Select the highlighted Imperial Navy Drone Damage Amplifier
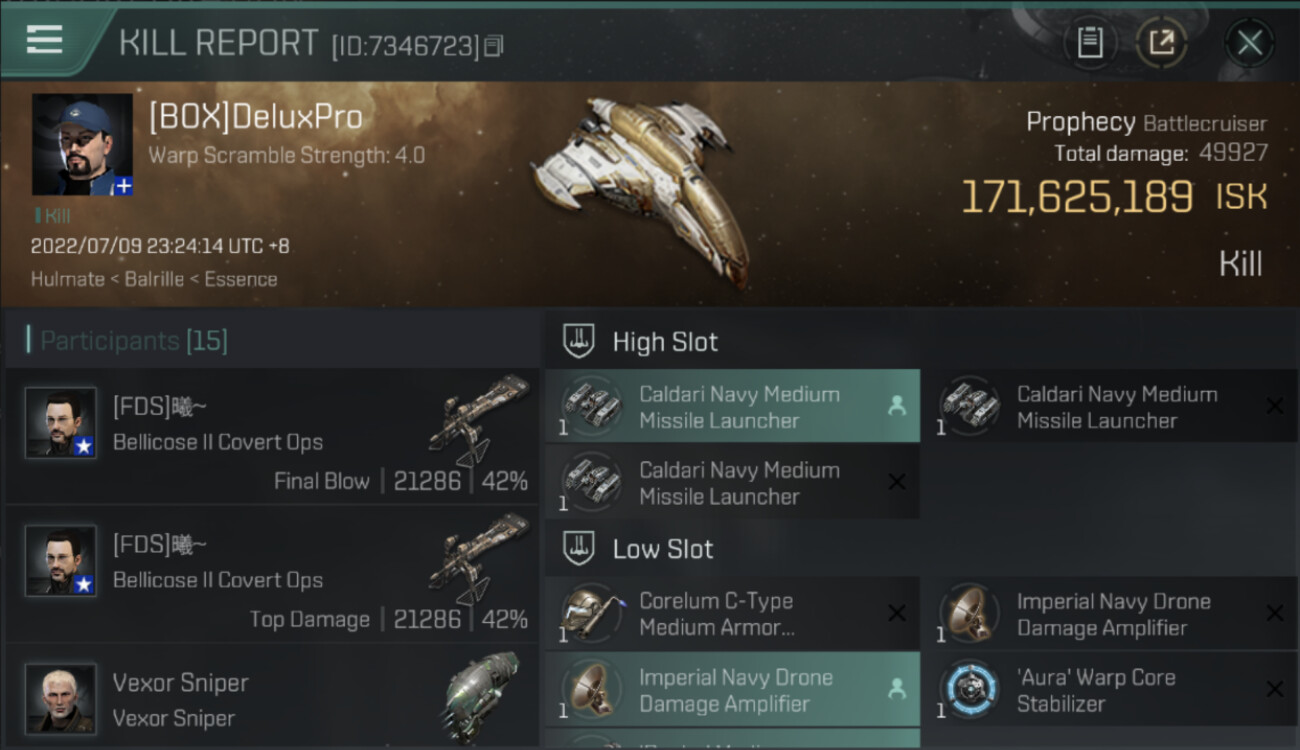The height and width of the screenshot is (750, 1300). [x=732, y=690]
